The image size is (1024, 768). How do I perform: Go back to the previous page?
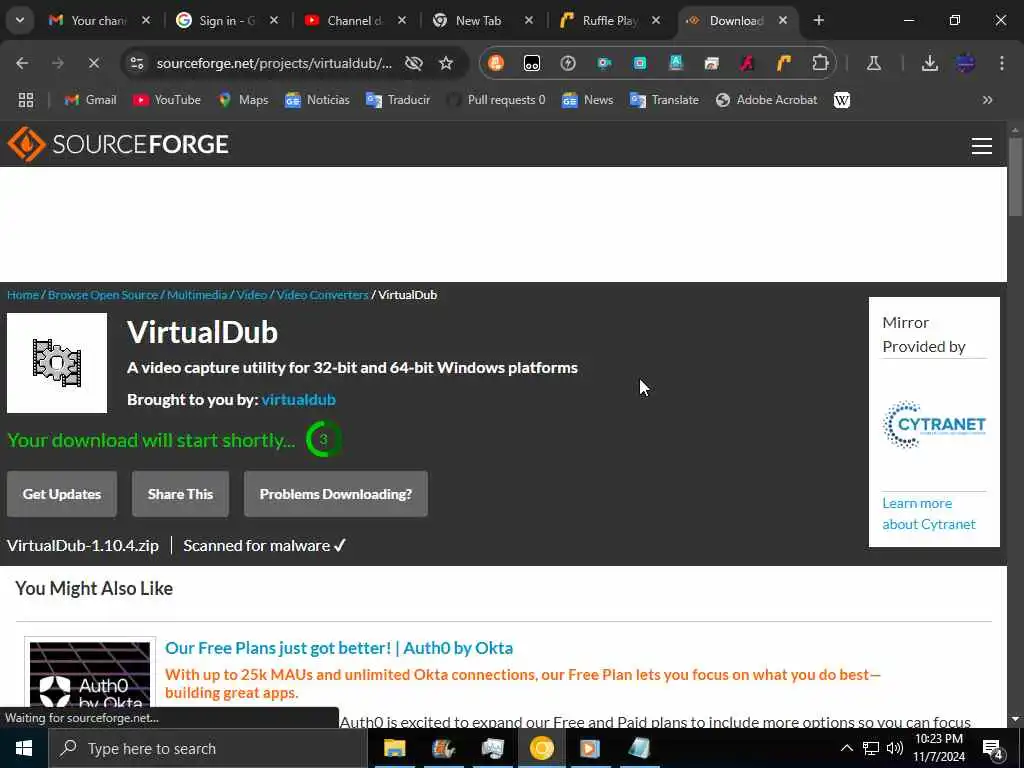[x=22, y=63]
